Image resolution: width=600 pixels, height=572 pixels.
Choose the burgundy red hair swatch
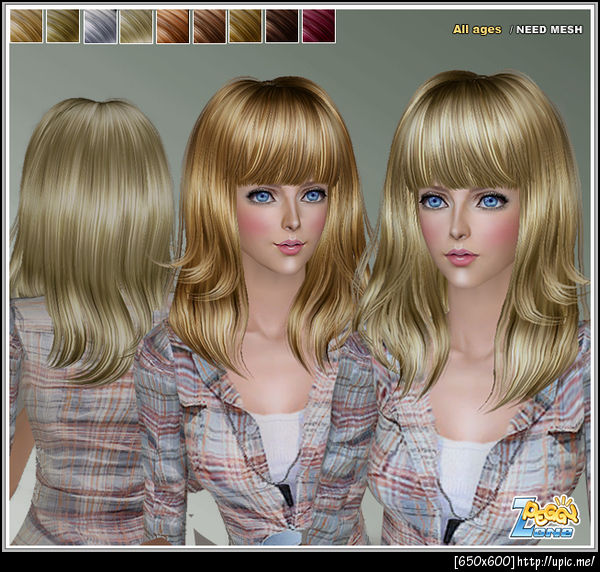point(319,26)
